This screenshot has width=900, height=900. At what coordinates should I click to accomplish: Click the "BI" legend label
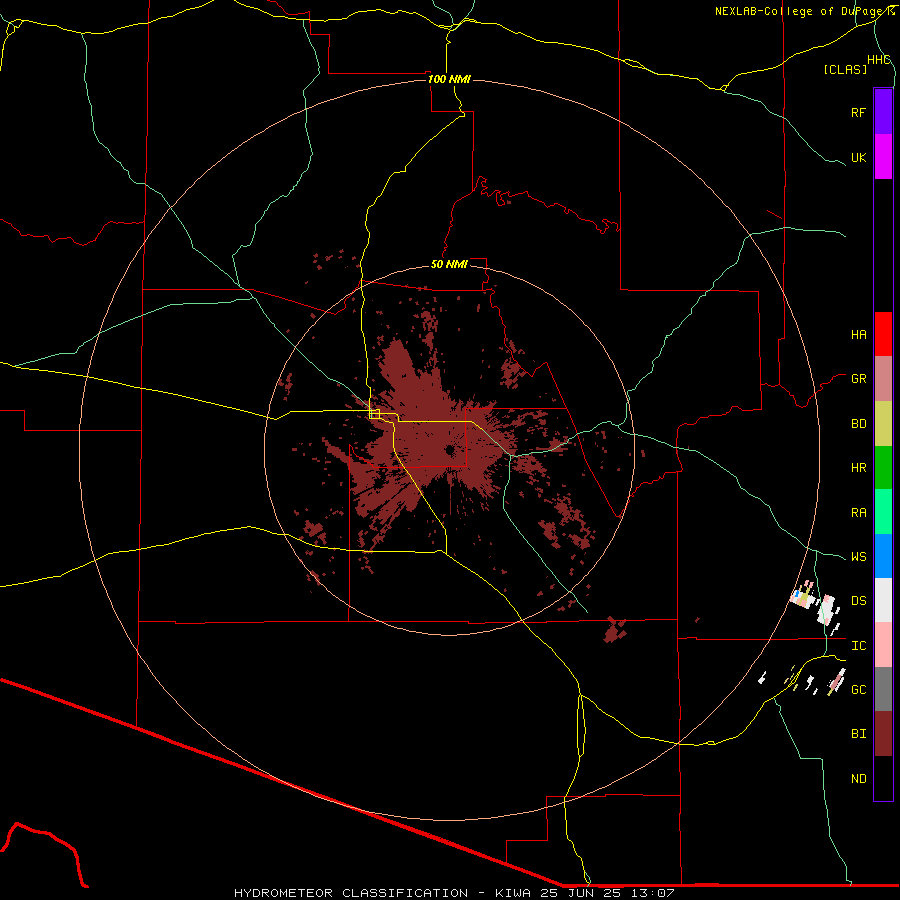858,734
